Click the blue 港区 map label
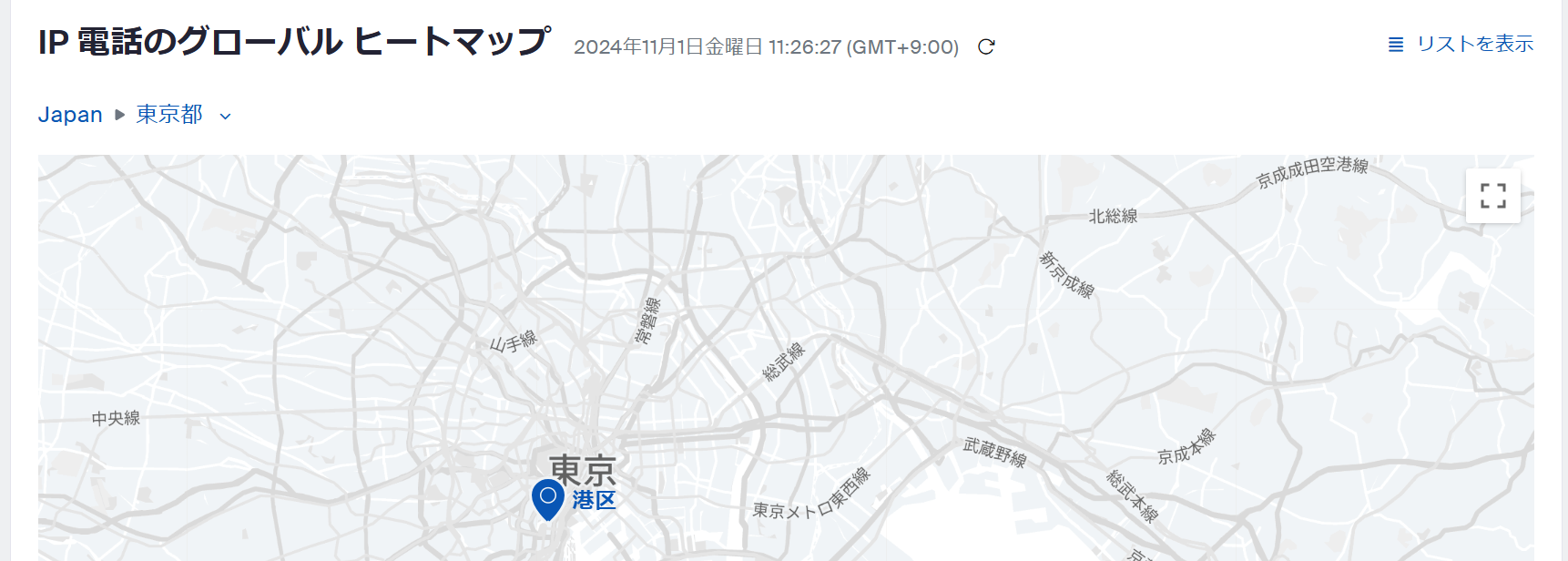The image size is (1568, 561). pyautogui.click(x=595, y=500)
